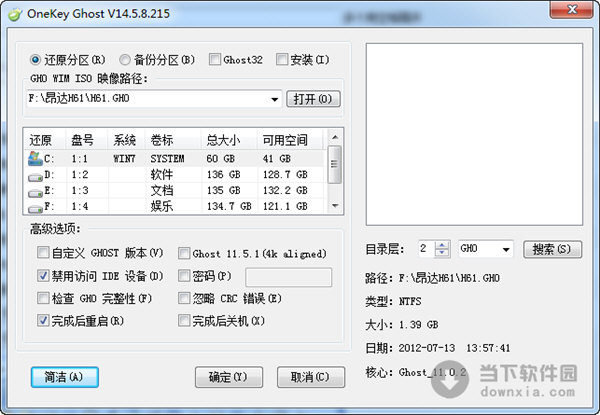Click the 135 GB total size cell
This screenshot has height=415, width=600.
pyautogui.click(x=223, y=190)
